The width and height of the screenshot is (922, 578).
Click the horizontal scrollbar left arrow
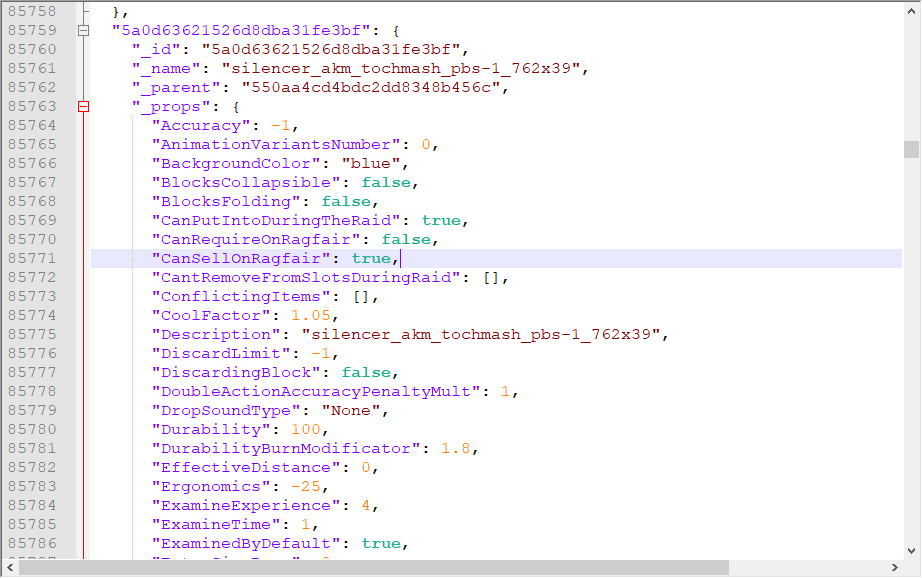9,568
